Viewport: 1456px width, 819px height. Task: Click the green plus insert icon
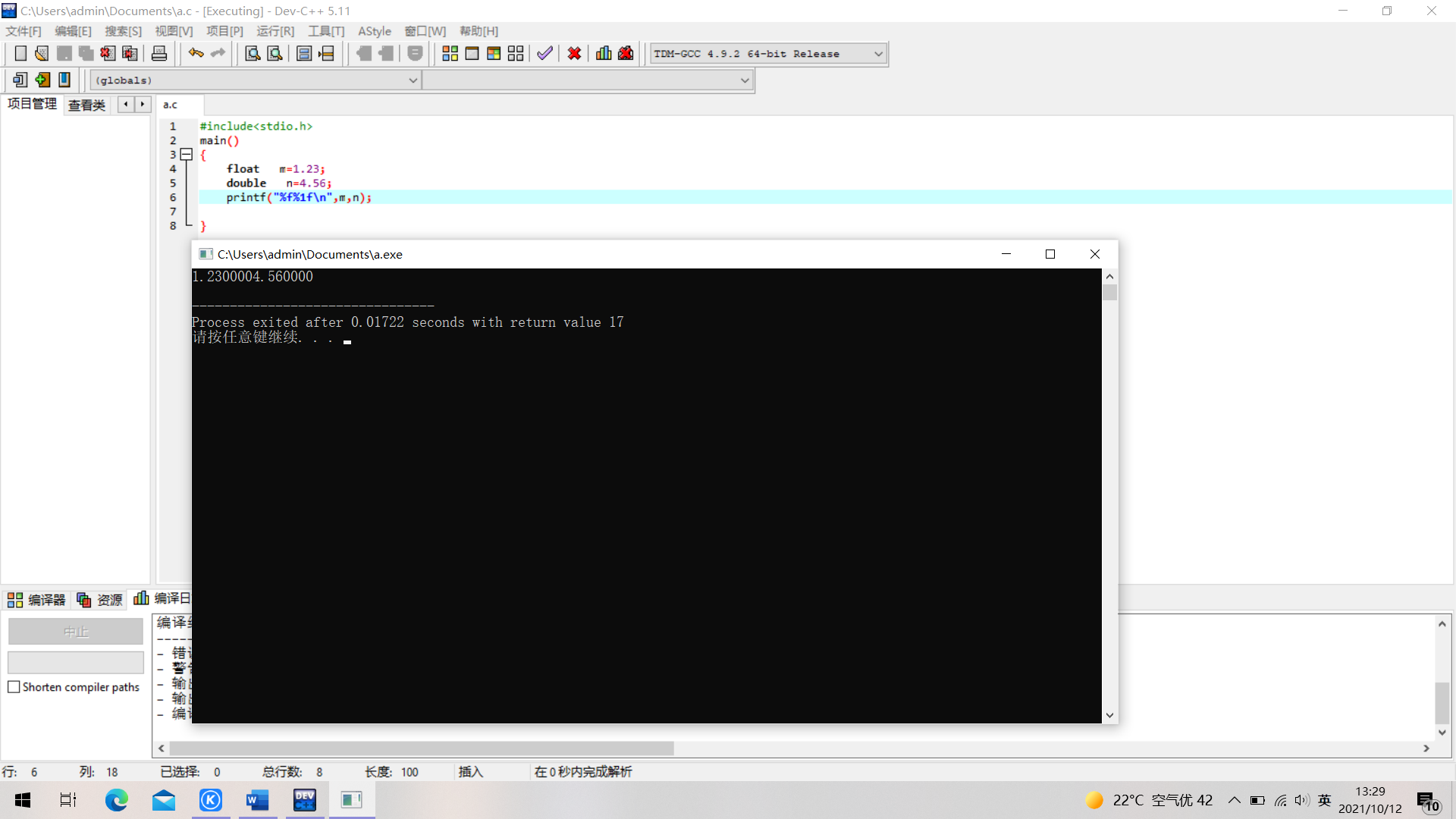pos(42,80)
